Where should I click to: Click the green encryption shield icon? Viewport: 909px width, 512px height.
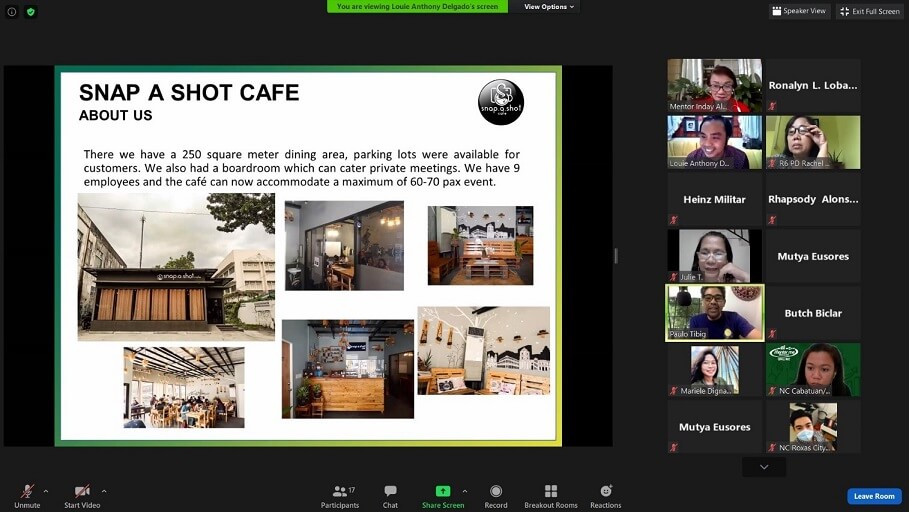pos(31,12)
